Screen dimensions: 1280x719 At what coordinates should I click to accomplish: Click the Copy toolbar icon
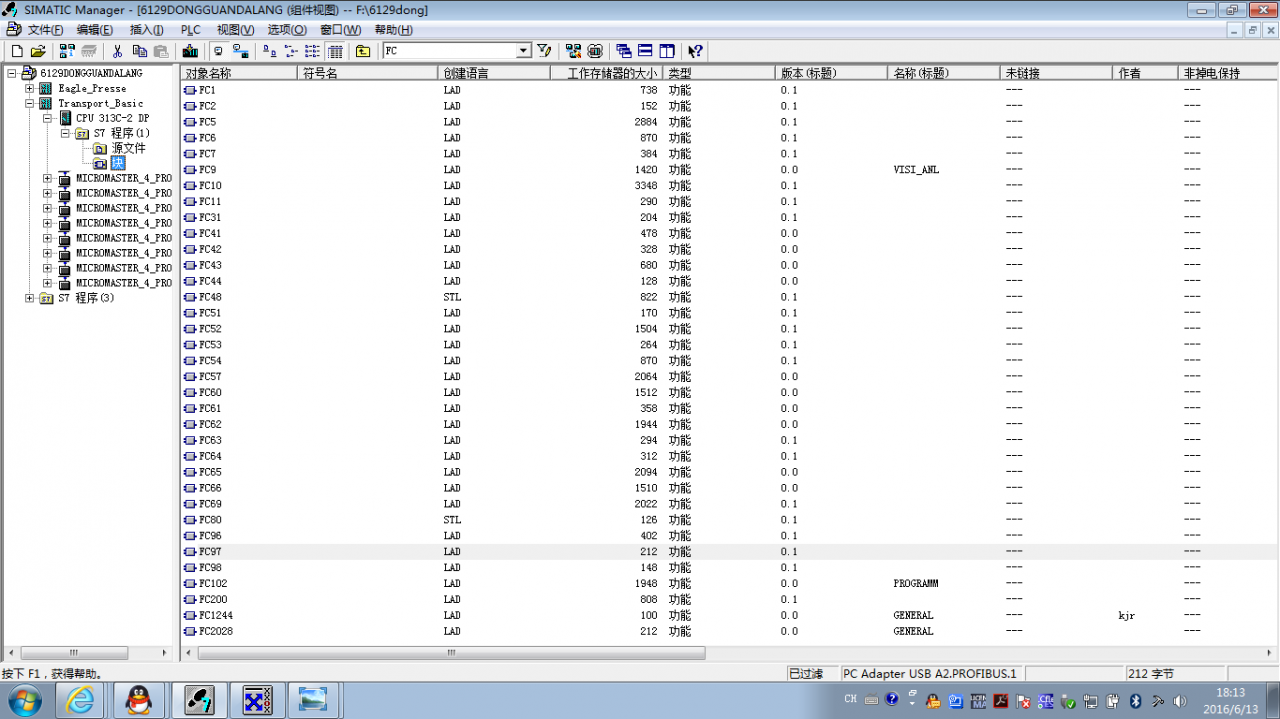pos(139,51)
